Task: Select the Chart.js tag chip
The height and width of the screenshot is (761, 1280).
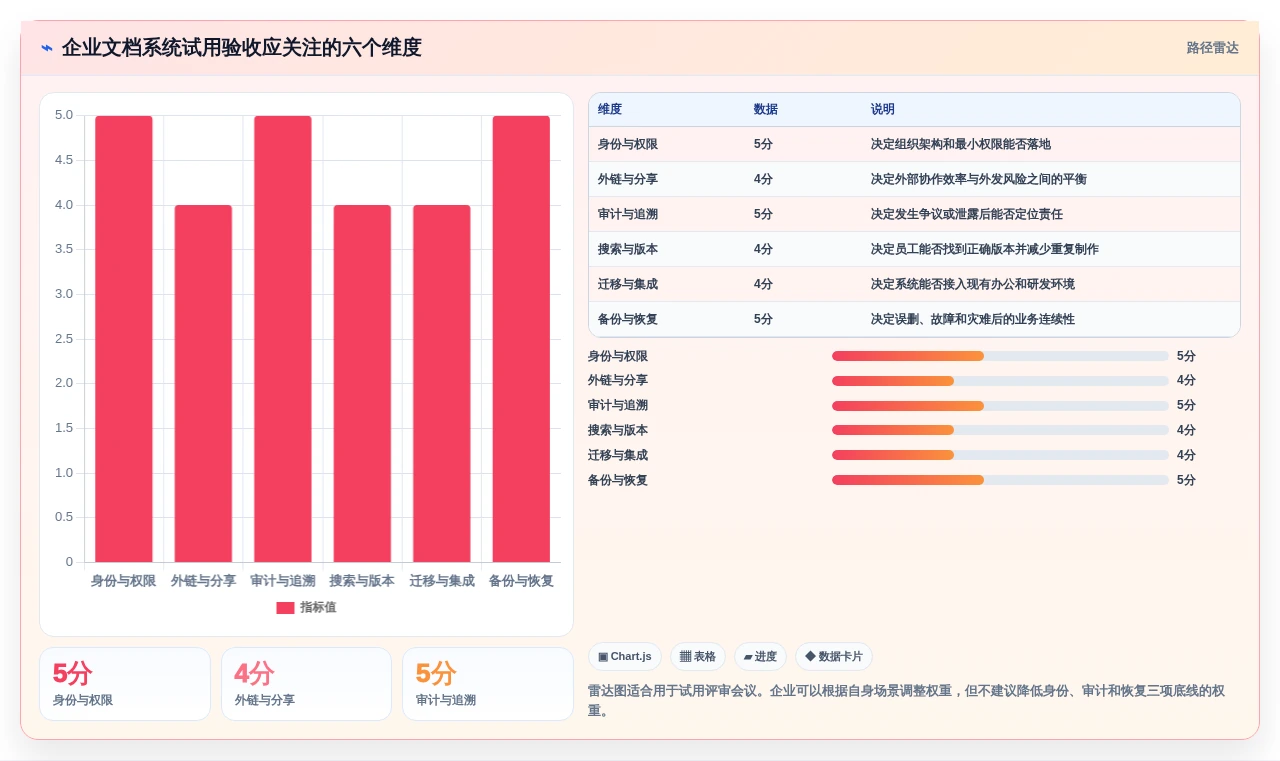Action: (x=625, y=657)
